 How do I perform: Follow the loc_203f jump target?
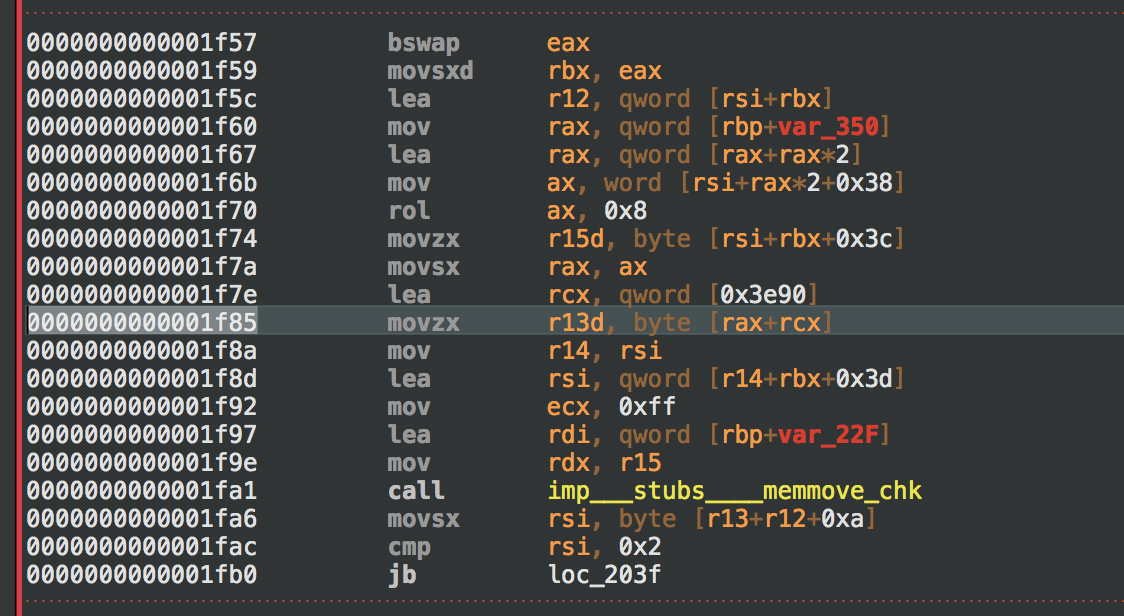pos(604,574)
